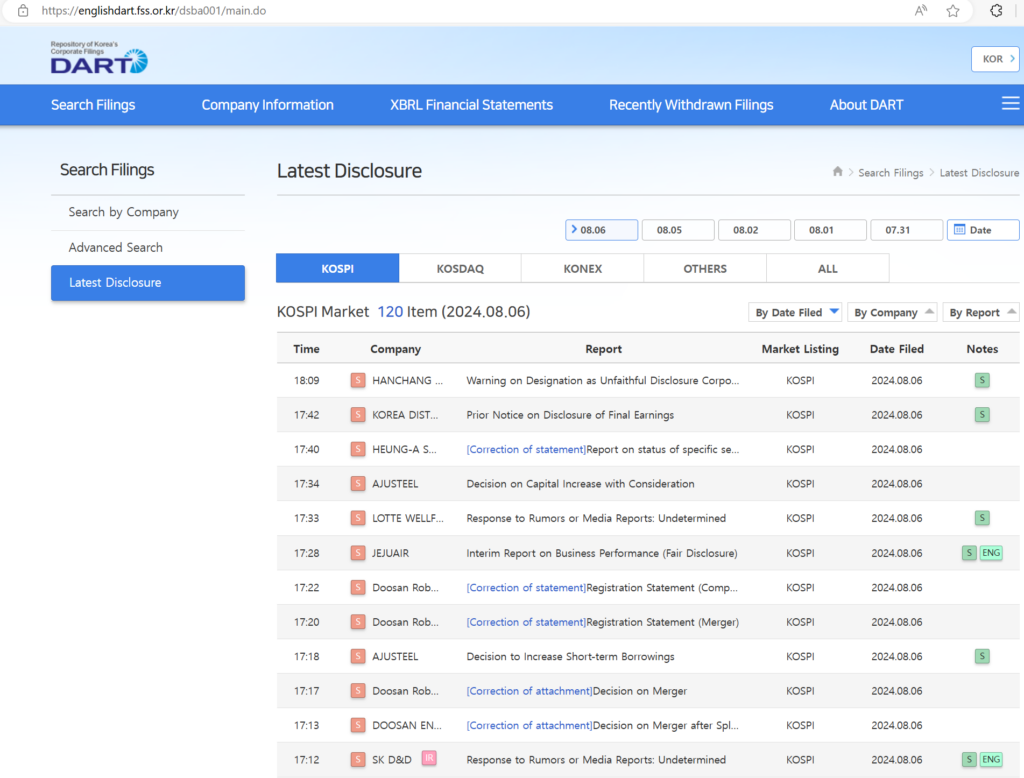Select the 08.06 date button

click(601, 230)
